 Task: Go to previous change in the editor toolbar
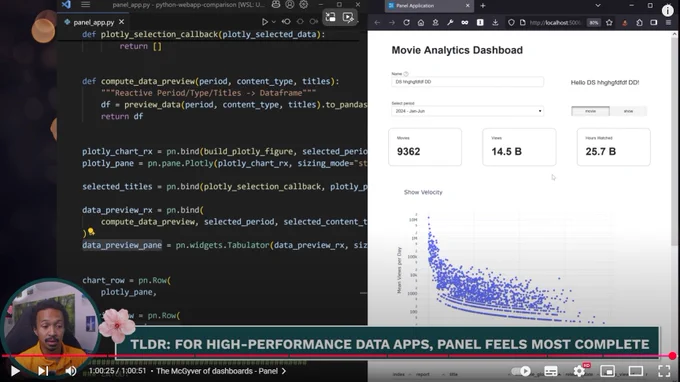pyautogui.click(x=286, y=21)
